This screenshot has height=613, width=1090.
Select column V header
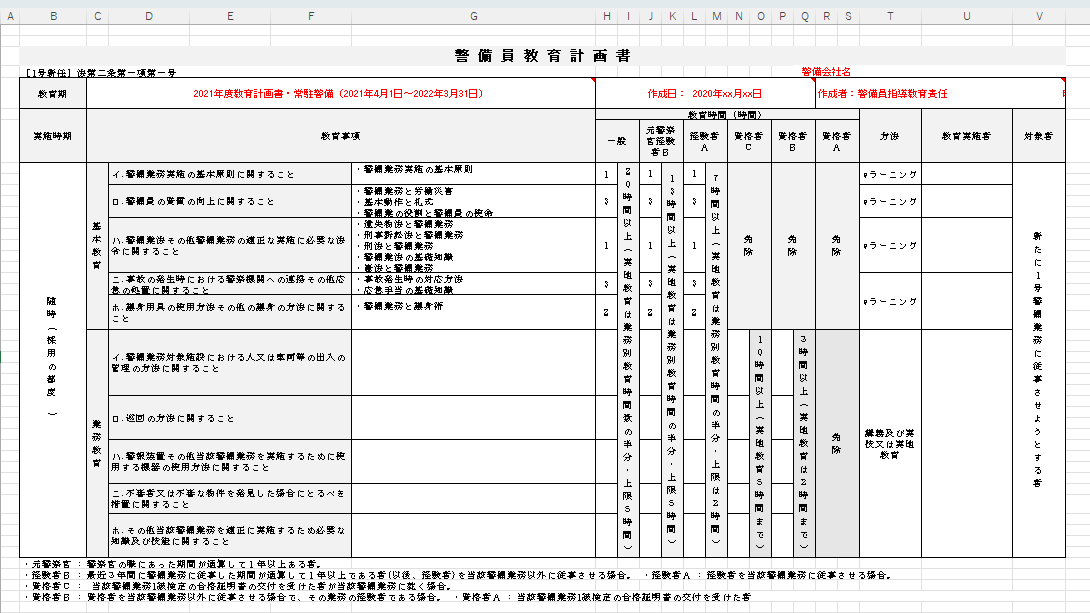[1039, 16]
